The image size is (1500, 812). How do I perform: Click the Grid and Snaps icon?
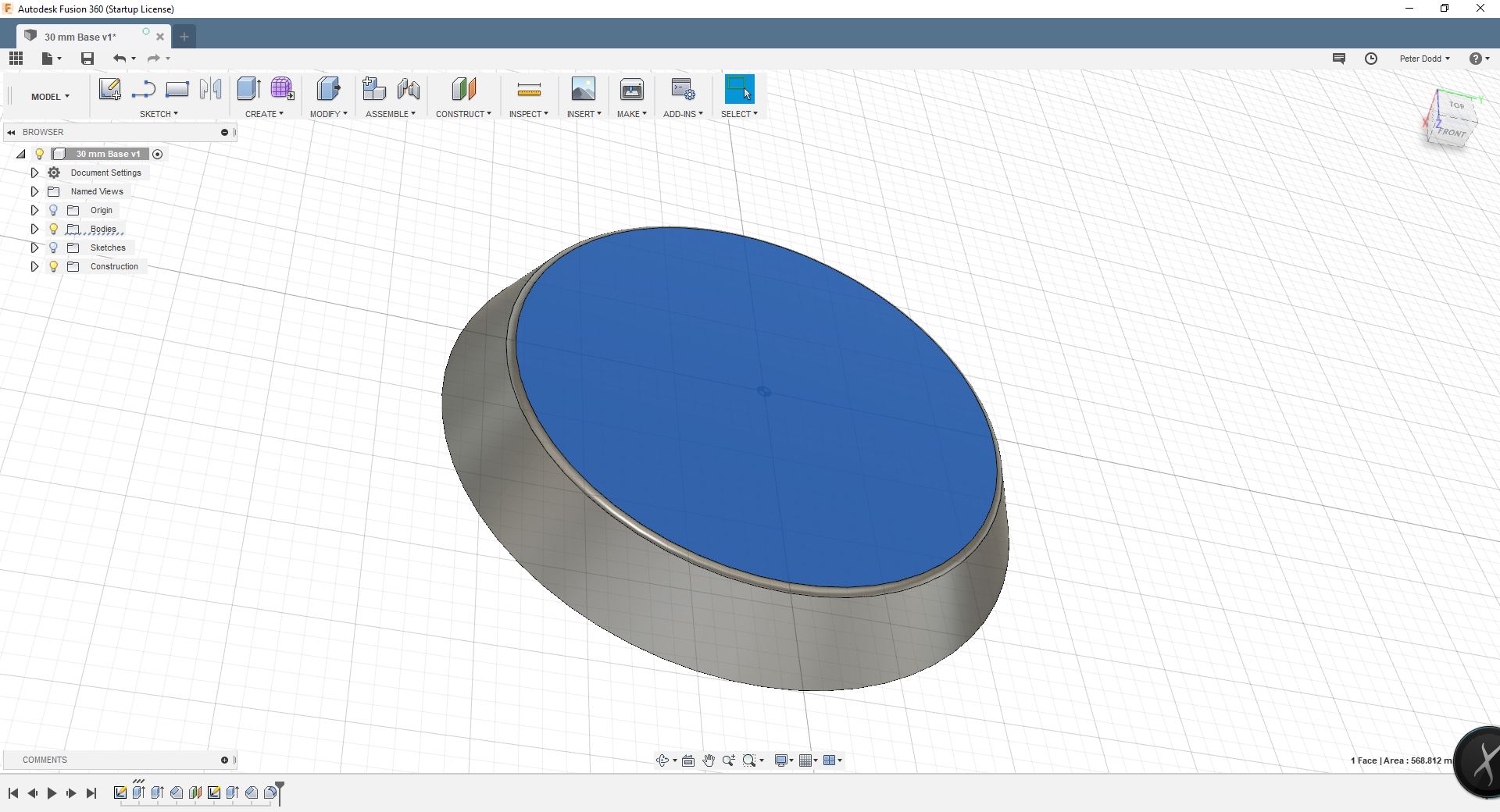click(x=805, y=760)
